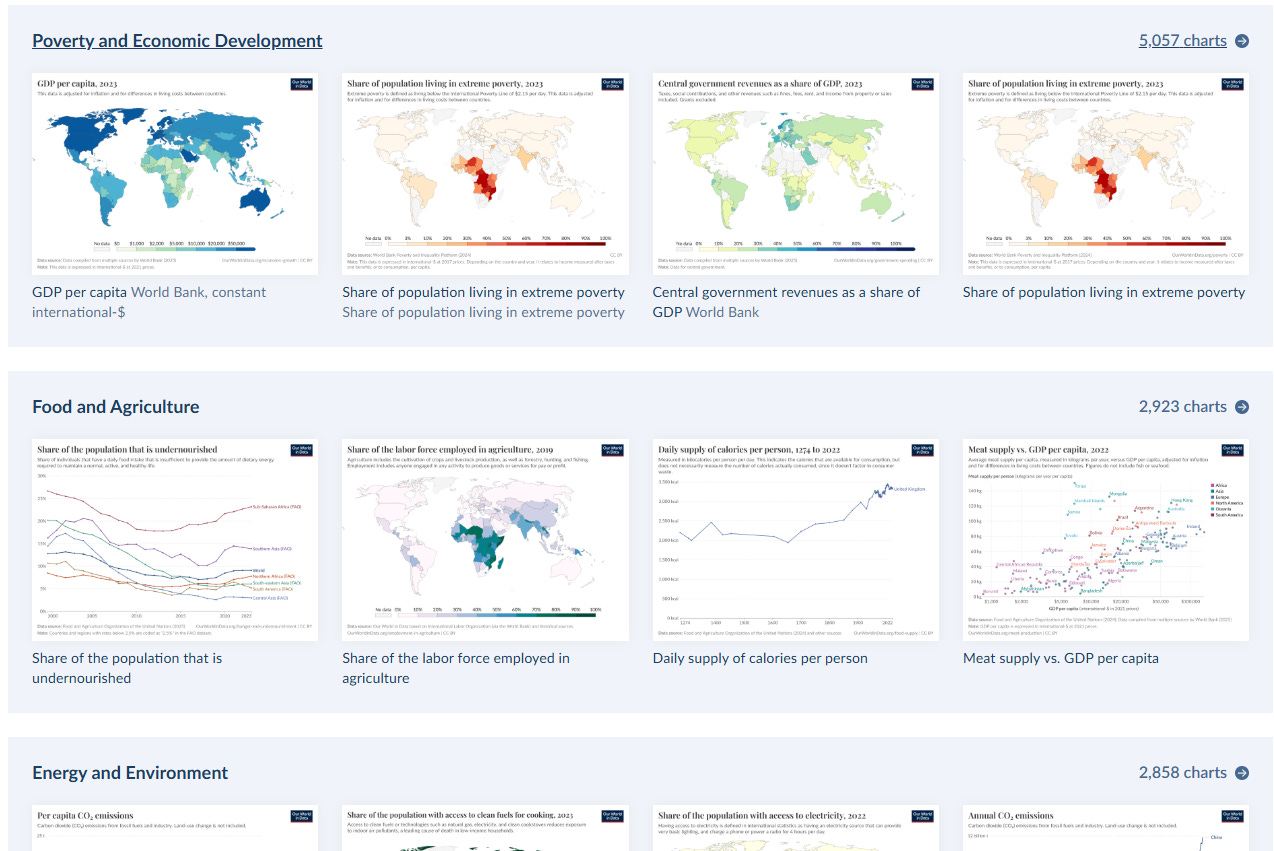The width and height of the screenshot is (1274, 851).
Task: Open the Annual CO₂ emissions chart thumbnail
Action: click(x=1106, y=828)
